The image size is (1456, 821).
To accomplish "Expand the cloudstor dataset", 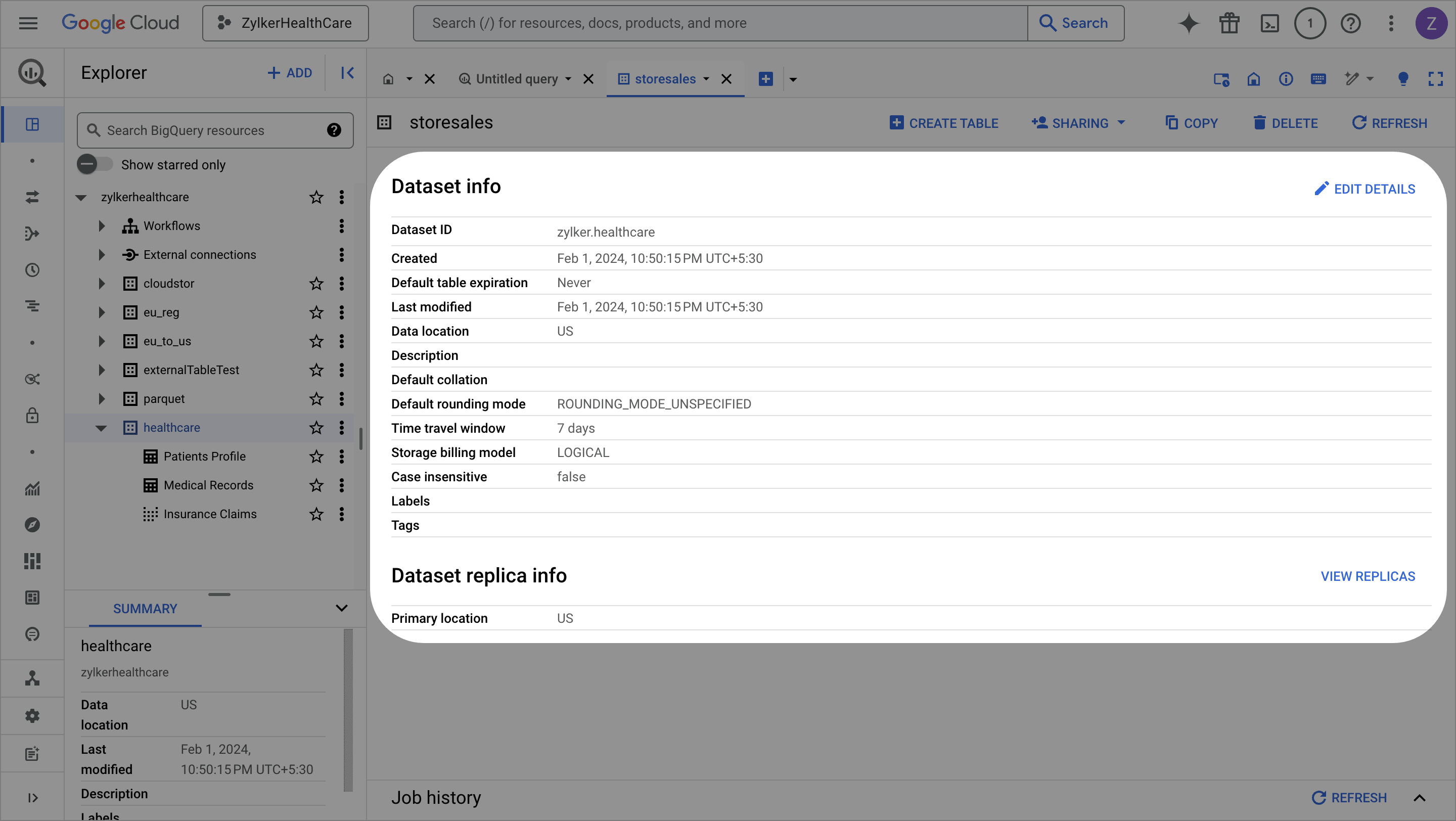I will coord(102,284).
